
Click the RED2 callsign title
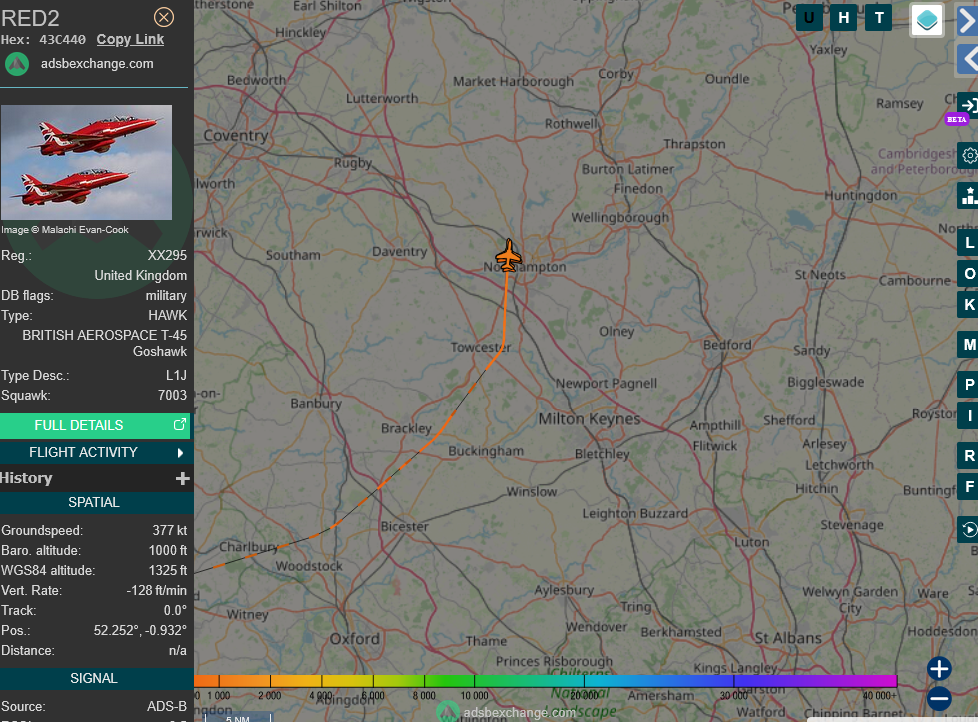pos(30,19)
